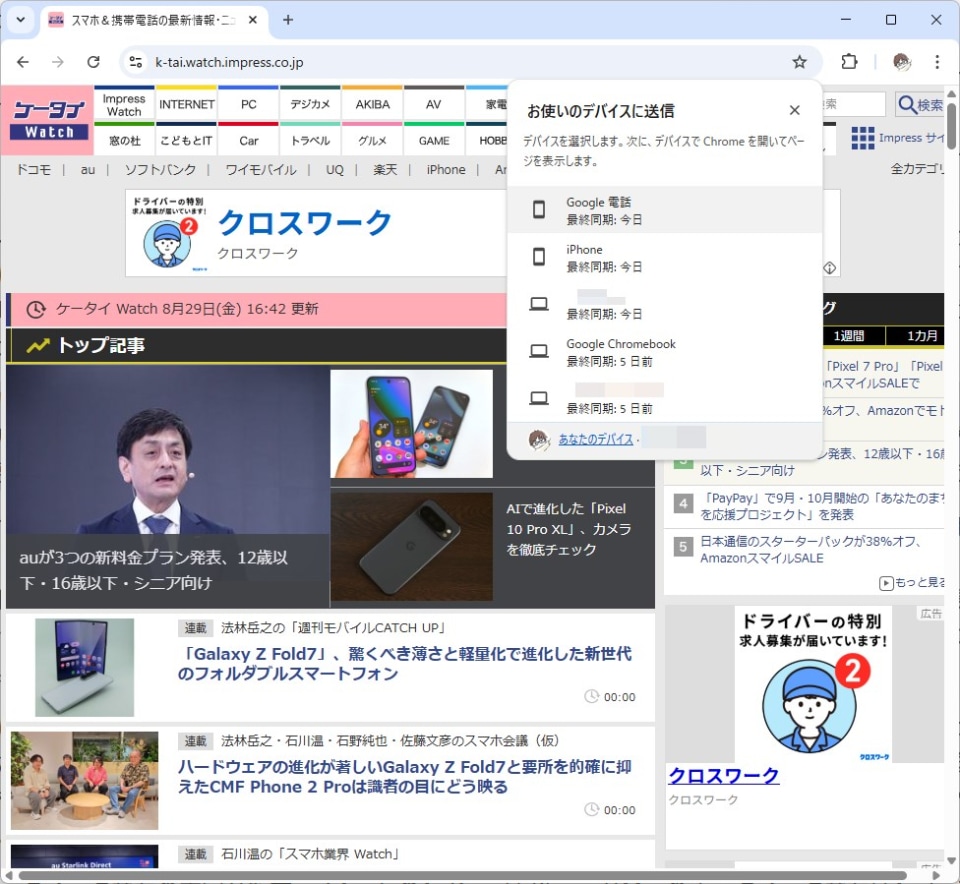This screenshot has width=960, height=884.
Task: Select the 1カ月 ranking tab
Action: [915, 335]
